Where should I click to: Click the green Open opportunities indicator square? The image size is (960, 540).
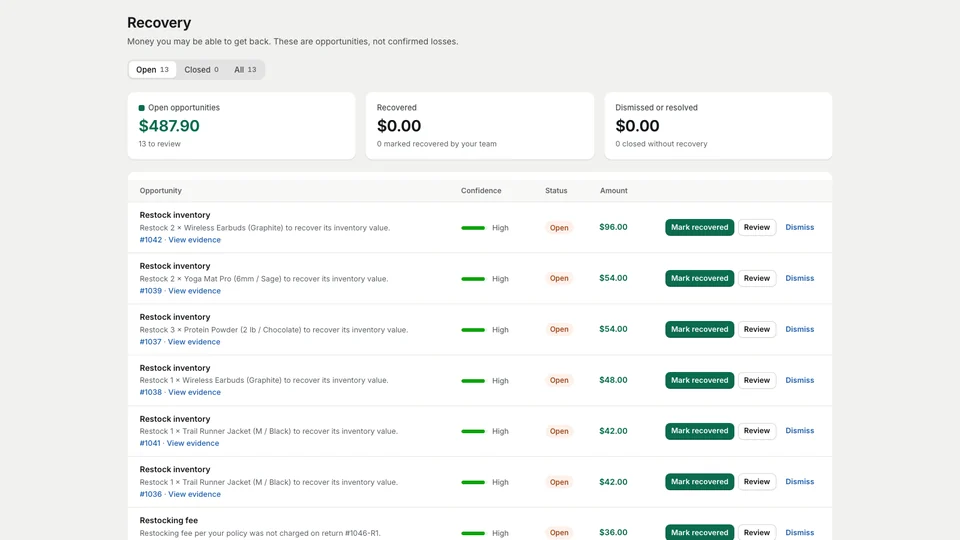[141, 108]
